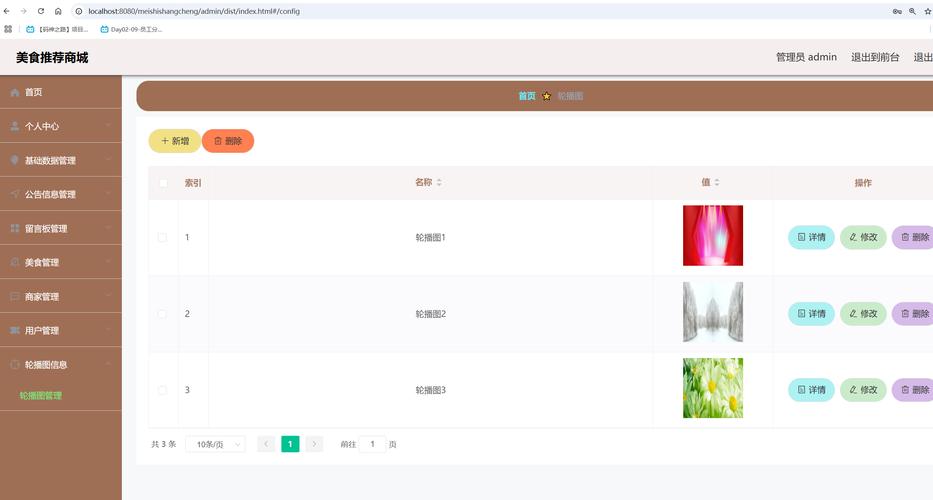Expand the 个人中心 menu arrow
The width and height of the screenshot is (933, 500).
[108, 126]
